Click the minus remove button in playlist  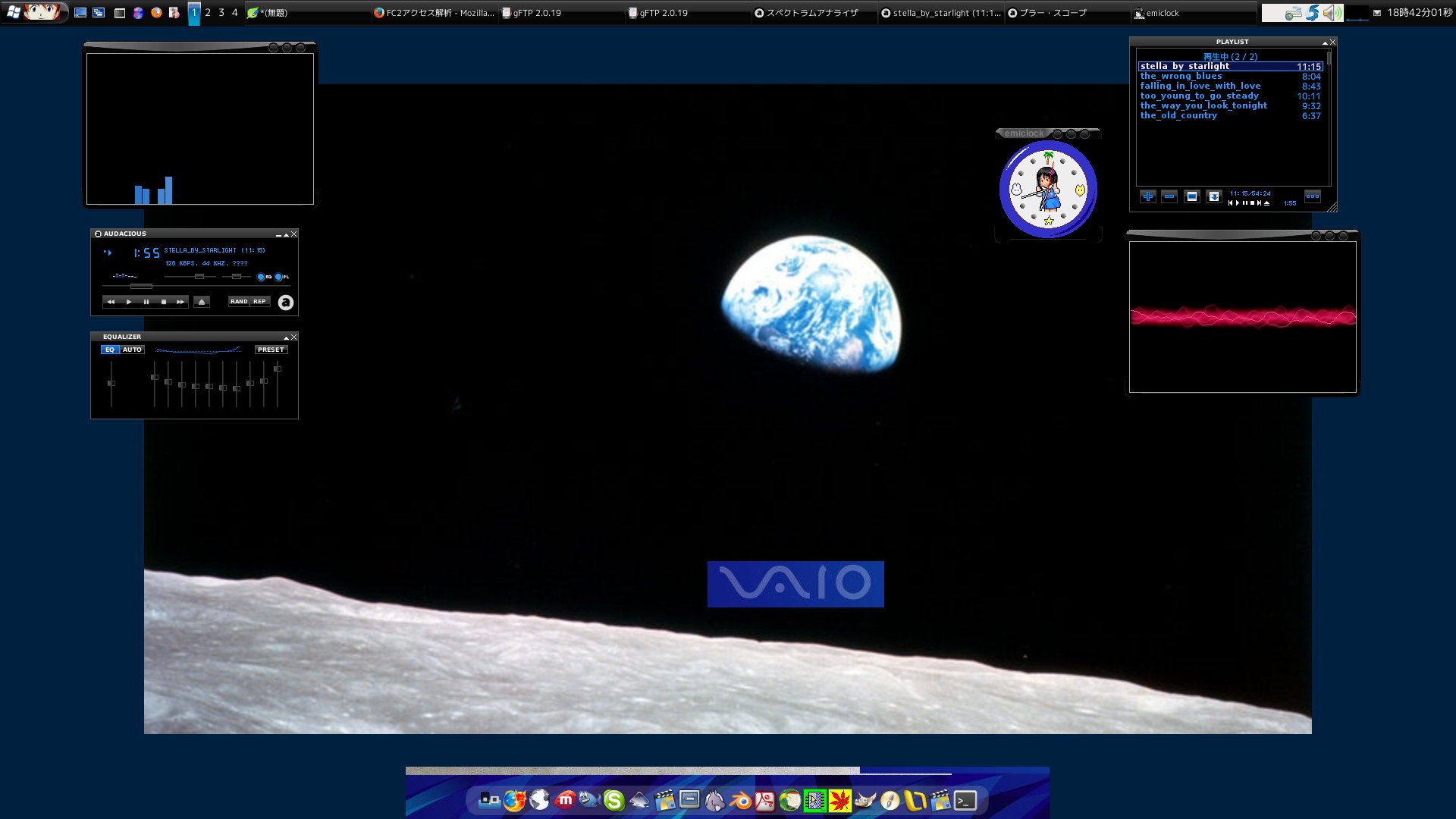tap(1169, 196)
